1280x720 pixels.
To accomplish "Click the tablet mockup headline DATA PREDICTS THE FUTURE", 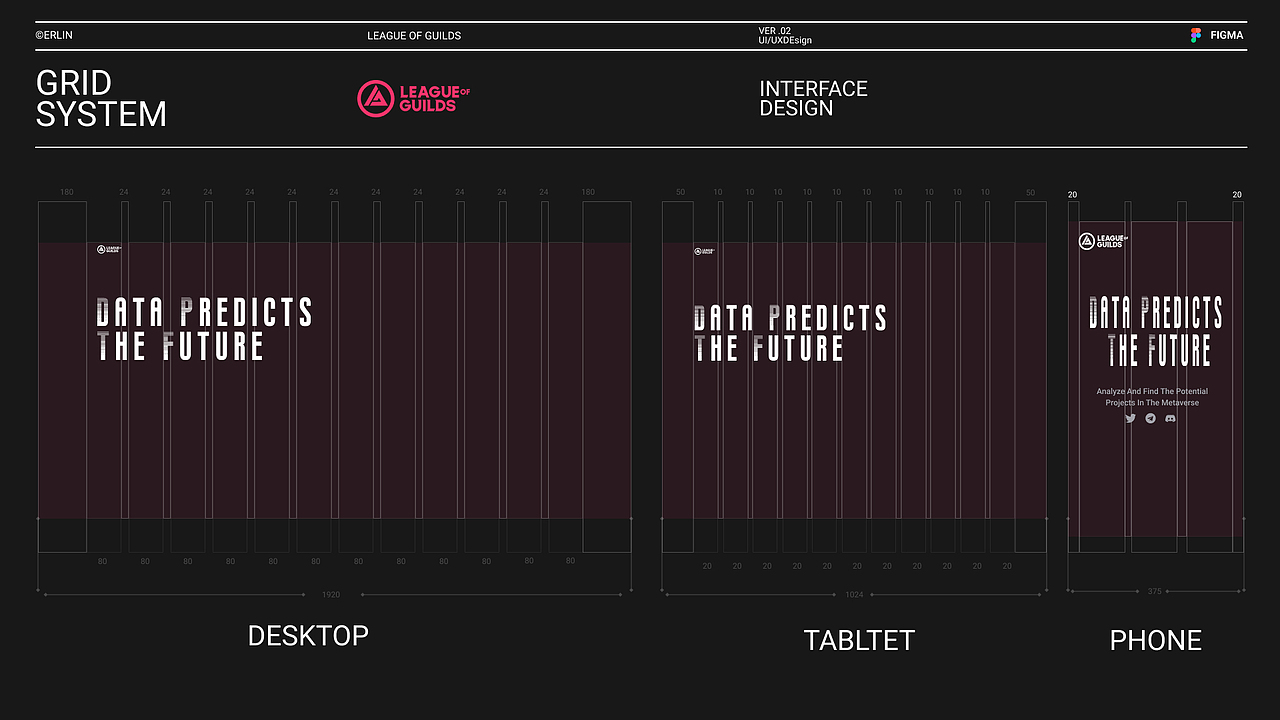I will pyautogui.click(x=790, y=333).
